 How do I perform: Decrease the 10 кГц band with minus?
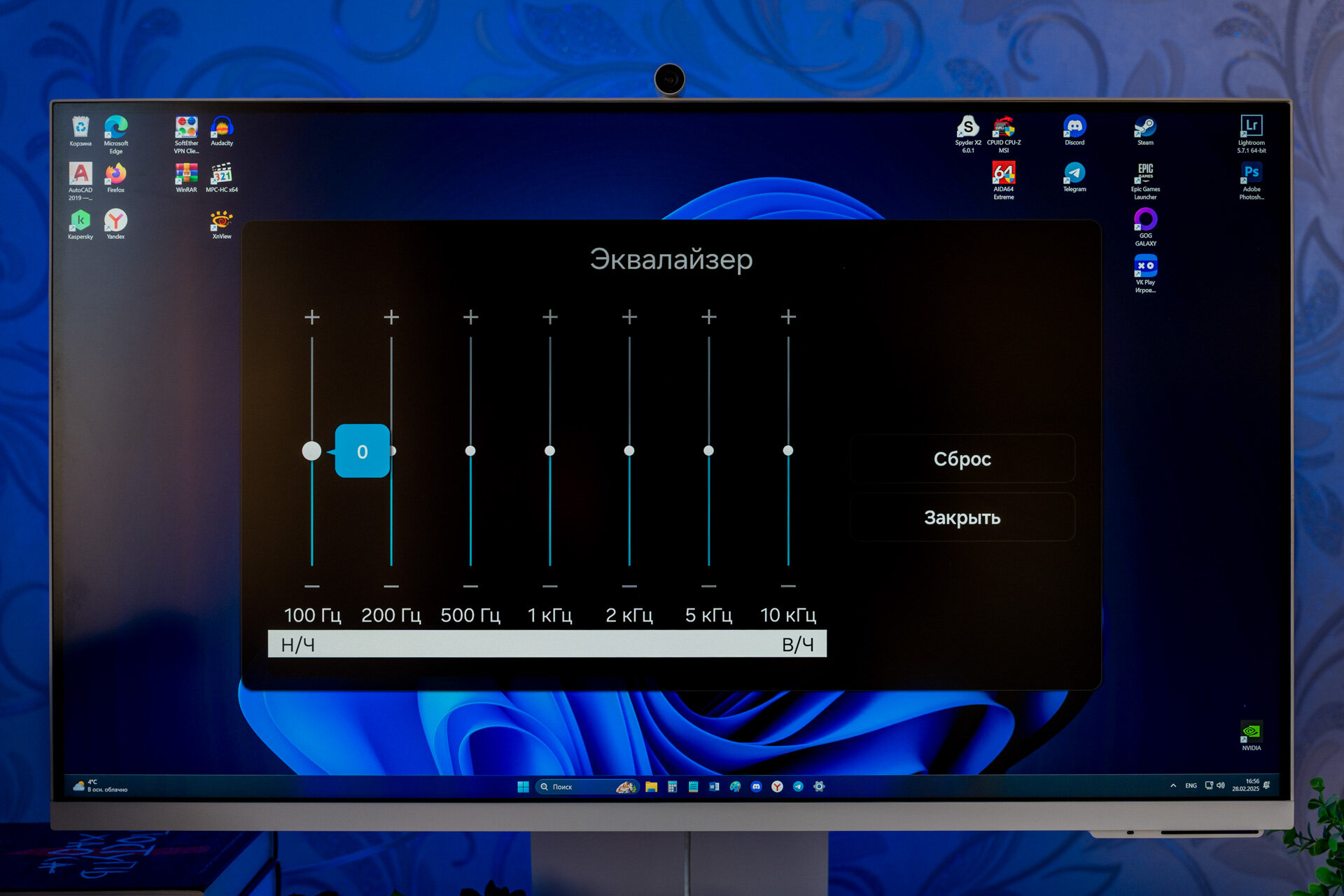[788, 586]
